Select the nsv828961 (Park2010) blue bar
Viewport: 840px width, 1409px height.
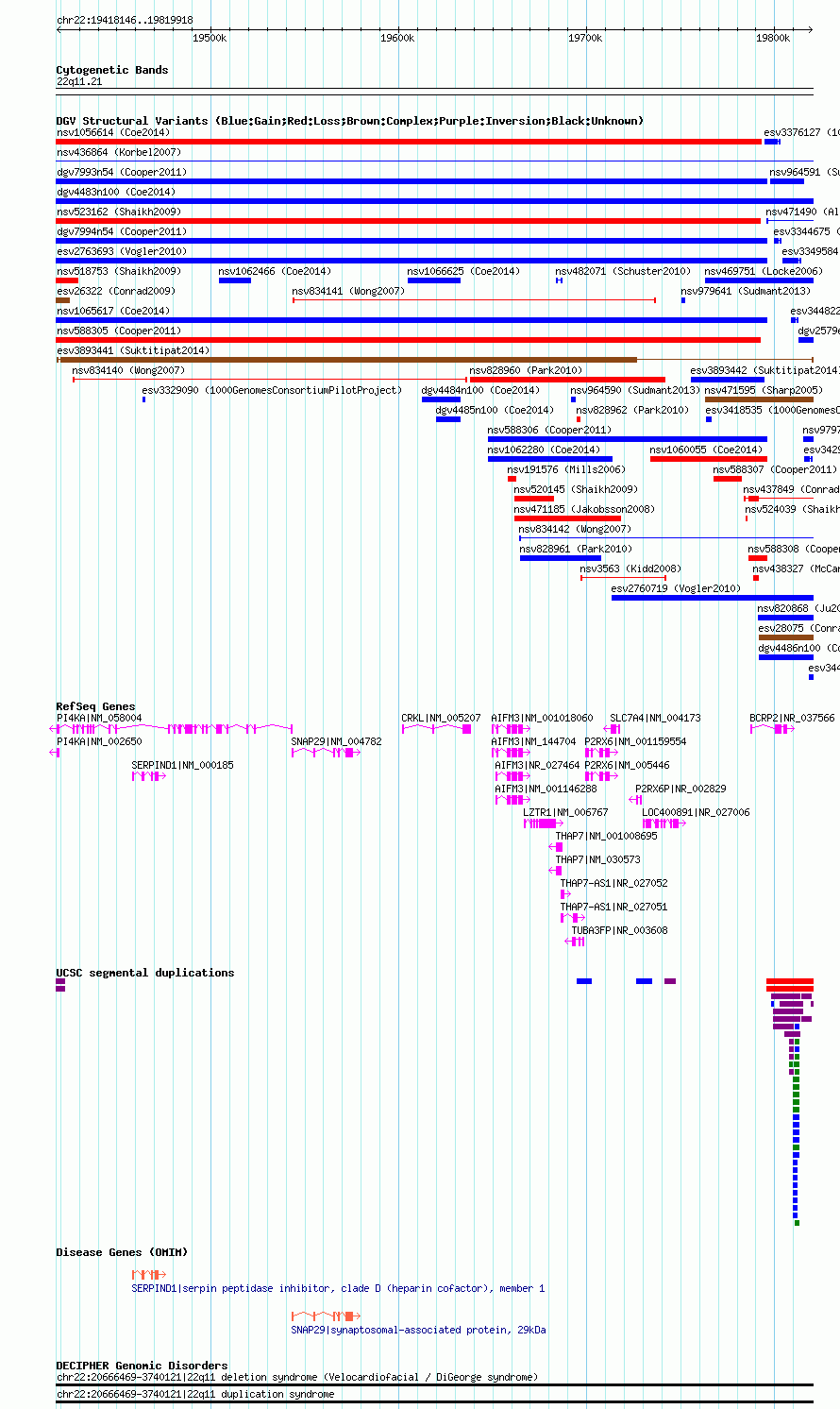[561, 558]
